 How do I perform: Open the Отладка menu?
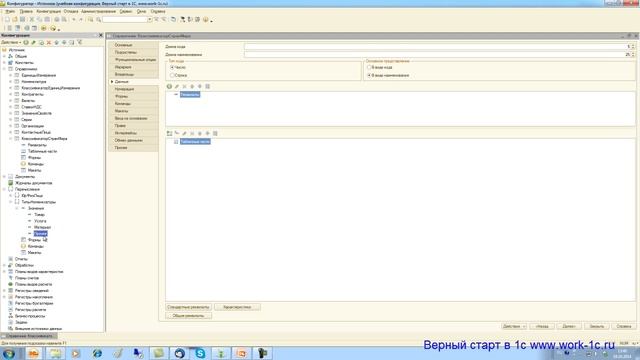coord(71,11)
